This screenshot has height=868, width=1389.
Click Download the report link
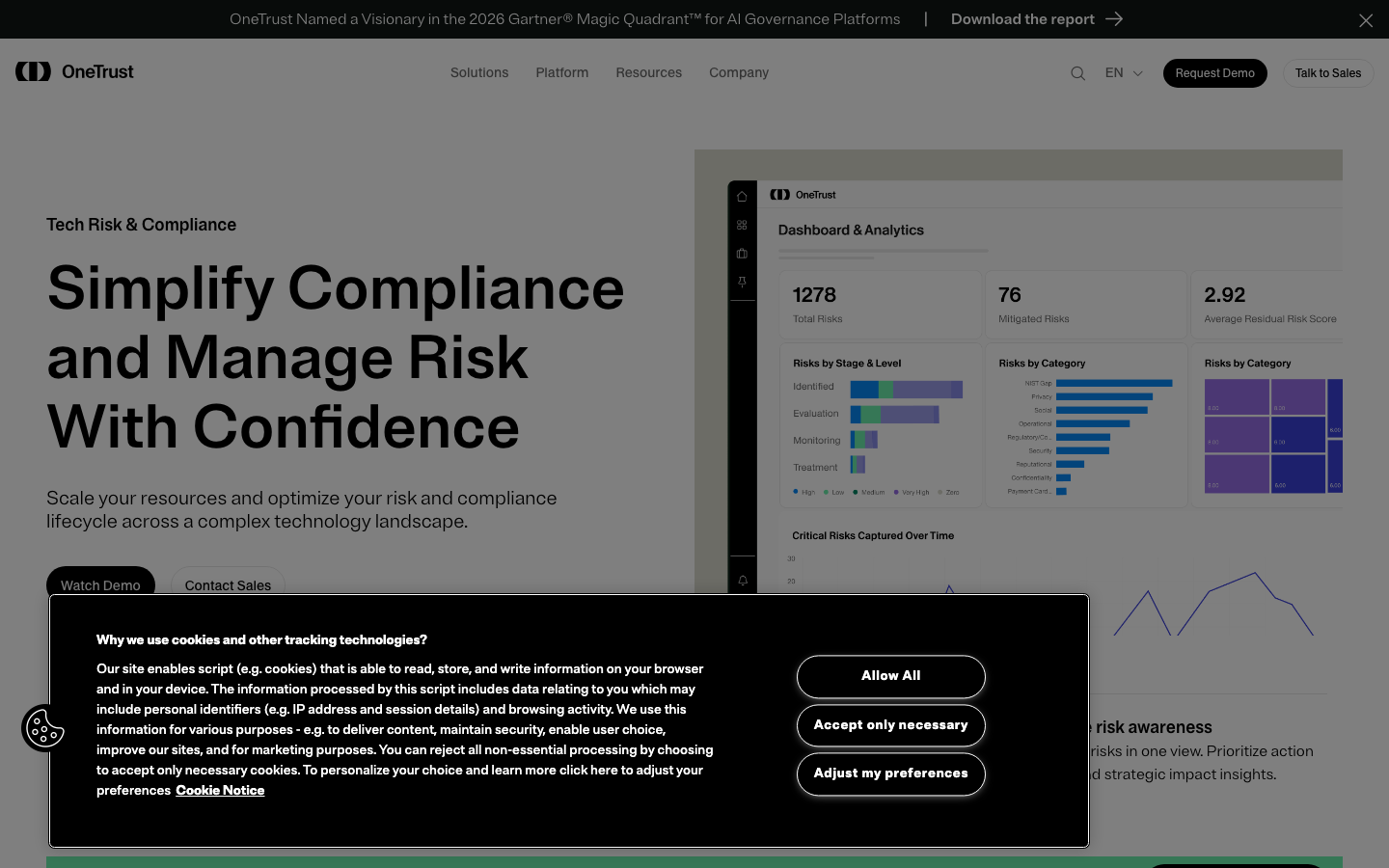(x=1022, y=19)
